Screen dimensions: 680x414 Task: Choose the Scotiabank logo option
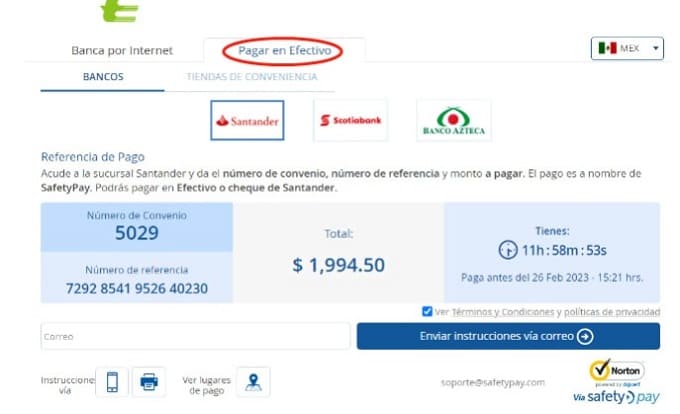point(350,121)
